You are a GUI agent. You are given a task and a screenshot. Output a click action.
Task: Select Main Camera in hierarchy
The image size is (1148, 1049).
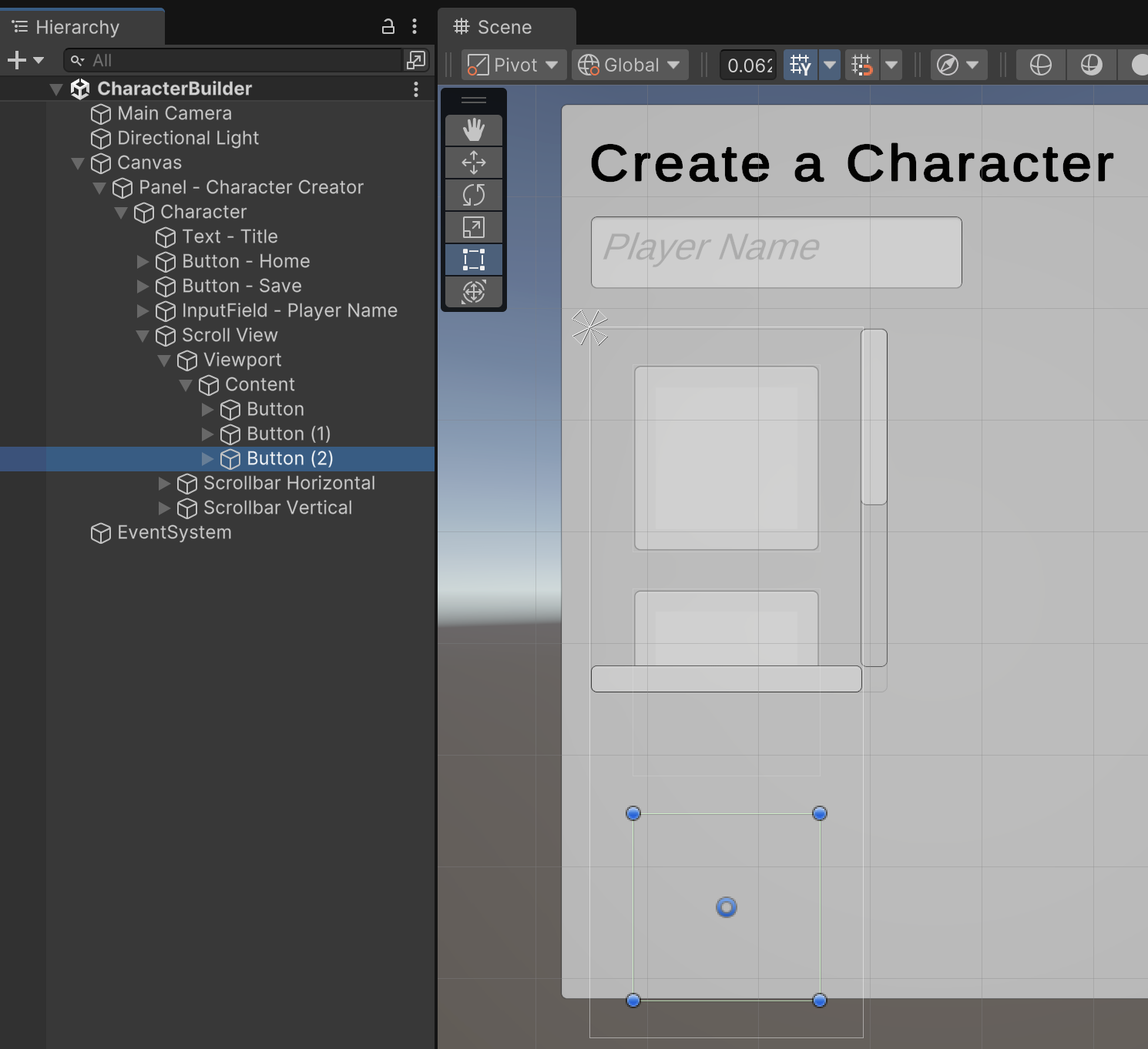pyautogui.click(x=174, y=114)
